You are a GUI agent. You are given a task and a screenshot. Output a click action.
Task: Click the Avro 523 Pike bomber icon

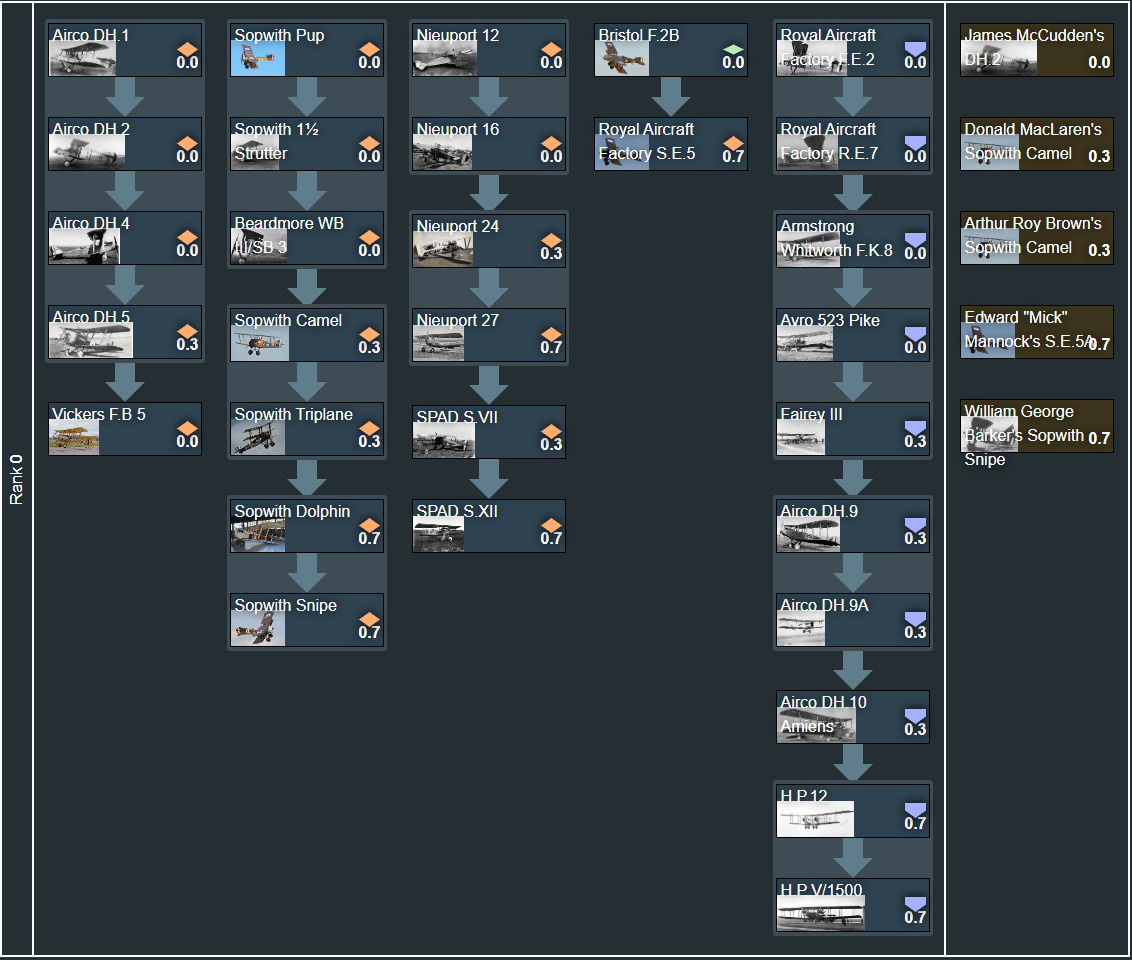[x=915, y=333]
